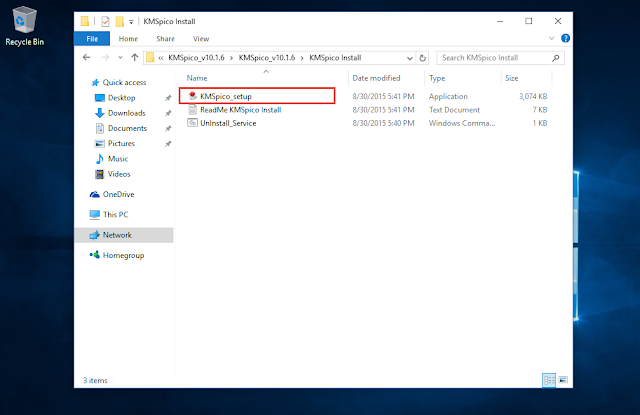The height and width of the screenshot is (415, 640).
Task: Open the address bar history dropdown
Action: click(x=409, y=58)
